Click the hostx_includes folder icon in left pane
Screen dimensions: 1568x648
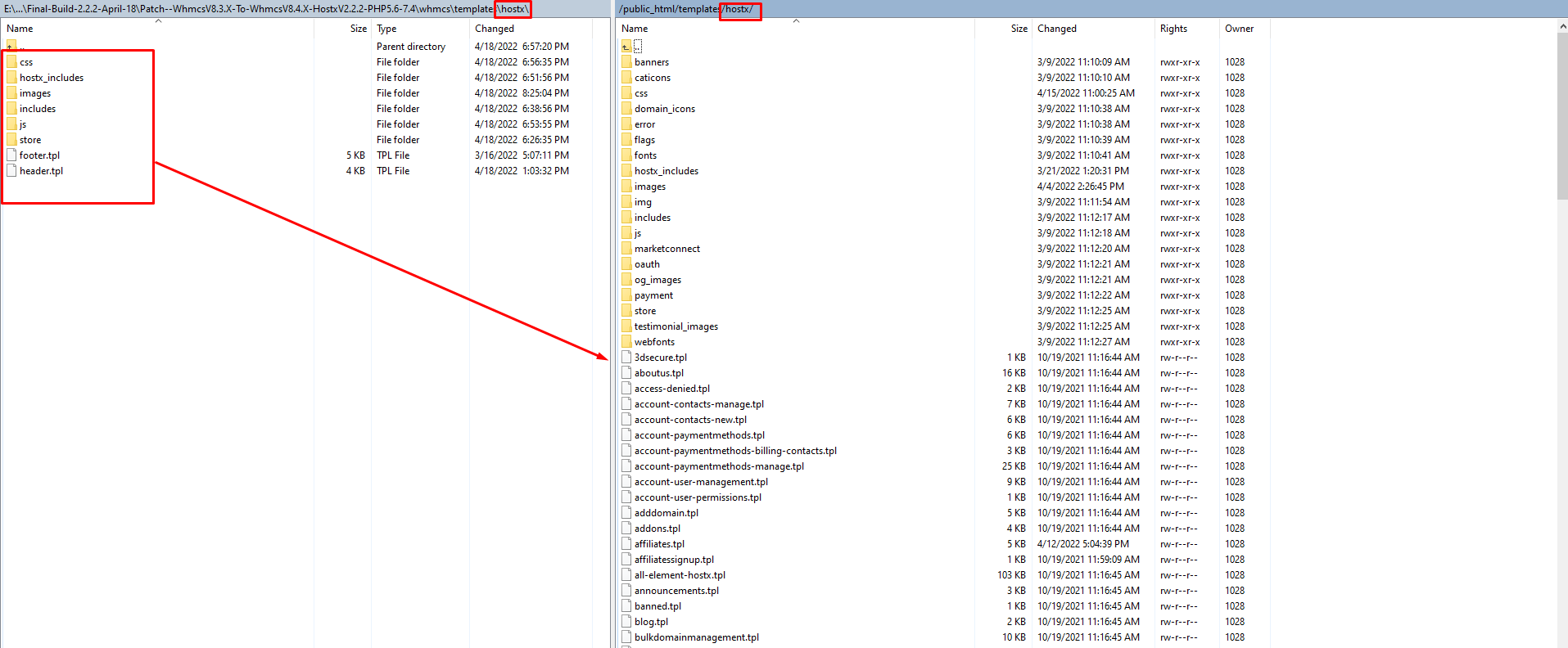pyautogui.click(x=11, y=78)
